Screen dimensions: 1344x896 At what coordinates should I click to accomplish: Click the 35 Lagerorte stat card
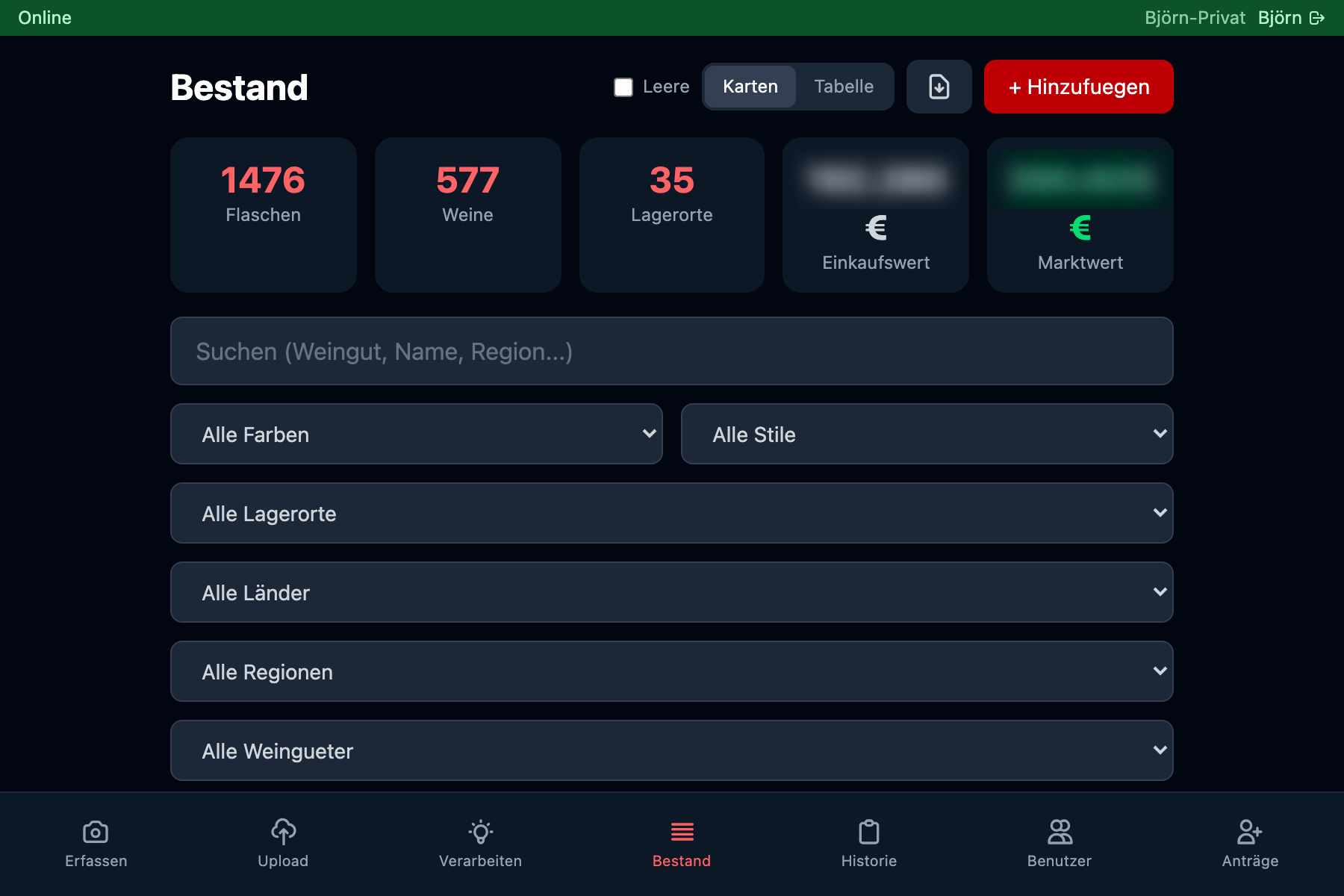(x=672, y=215)
